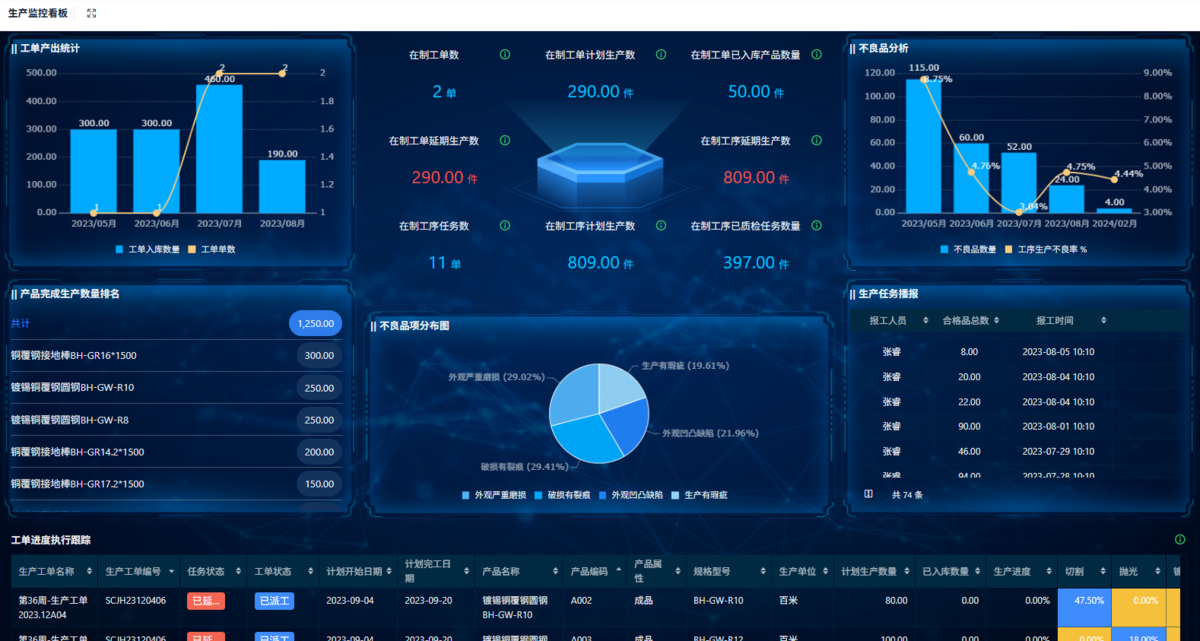Click the 共计 total value 1,250.00
The width and height of the screenshot is (1200, 641).
click(x=315, y=323)
